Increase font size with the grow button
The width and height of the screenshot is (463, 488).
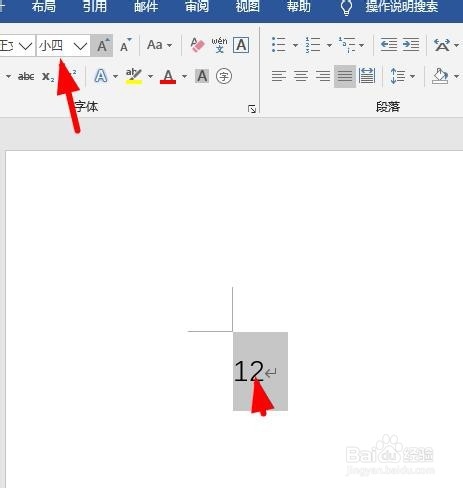coord(102,45)
